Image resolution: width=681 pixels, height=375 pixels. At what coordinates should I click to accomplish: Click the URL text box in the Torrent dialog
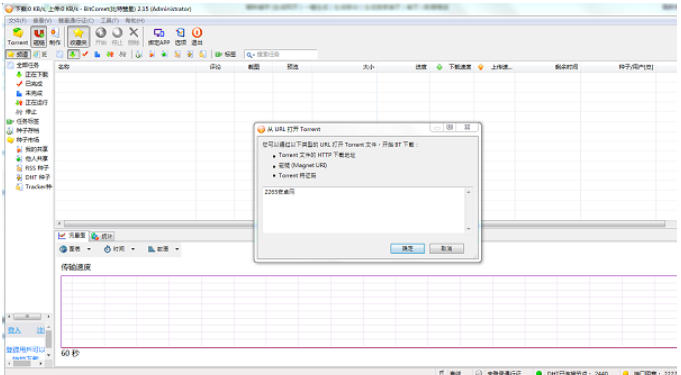click(364, 210)
